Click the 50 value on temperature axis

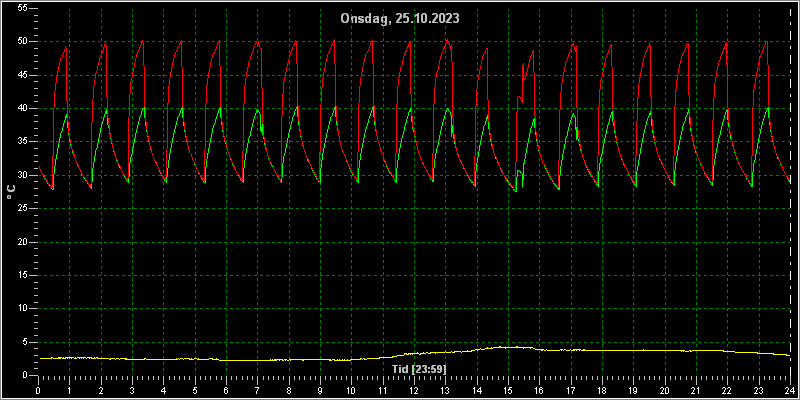[23, 41]
